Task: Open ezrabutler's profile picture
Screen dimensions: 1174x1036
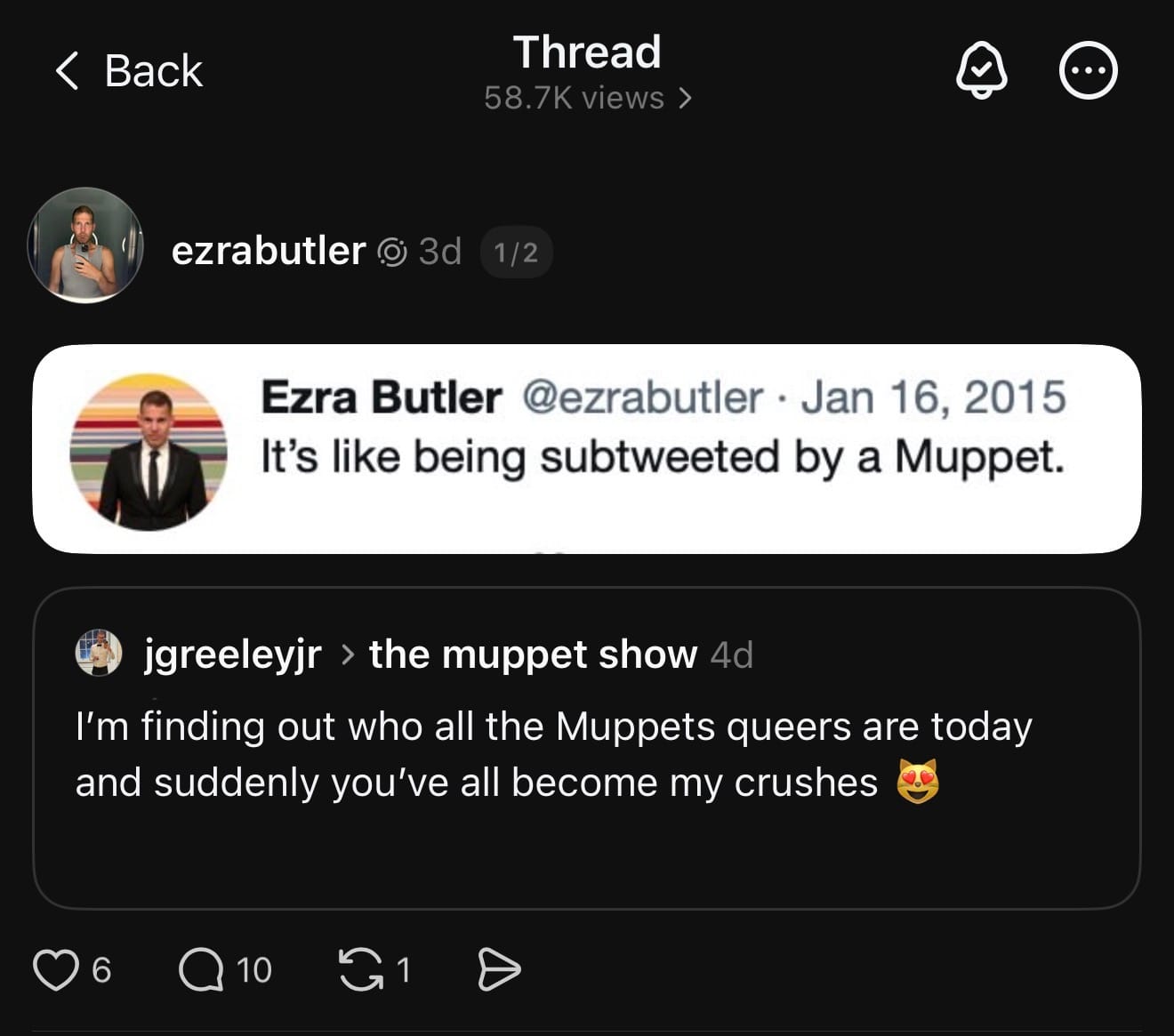Action: (x=85, y=245)
